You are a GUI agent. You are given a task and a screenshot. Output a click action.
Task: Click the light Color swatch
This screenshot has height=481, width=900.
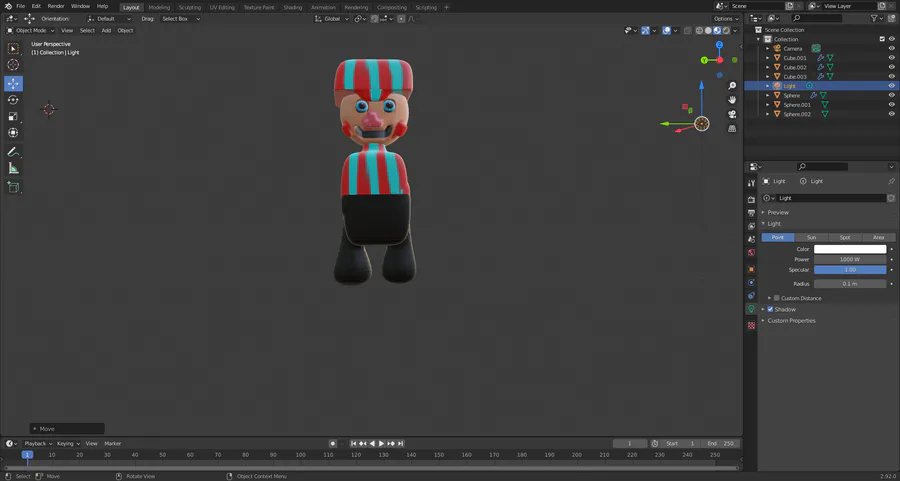click(850, 250)
